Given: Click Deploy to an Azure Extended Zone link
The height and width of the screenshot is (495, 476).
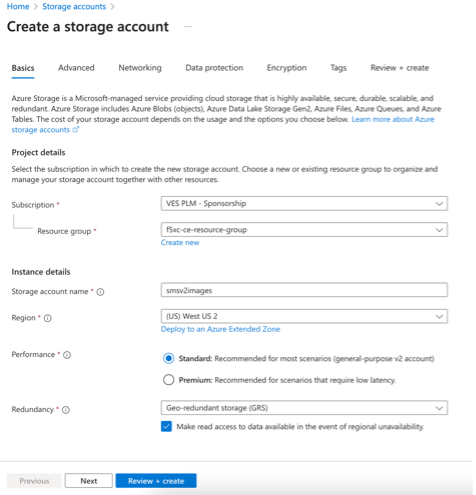Looking at the screenshot, I should tap(220, 329).
